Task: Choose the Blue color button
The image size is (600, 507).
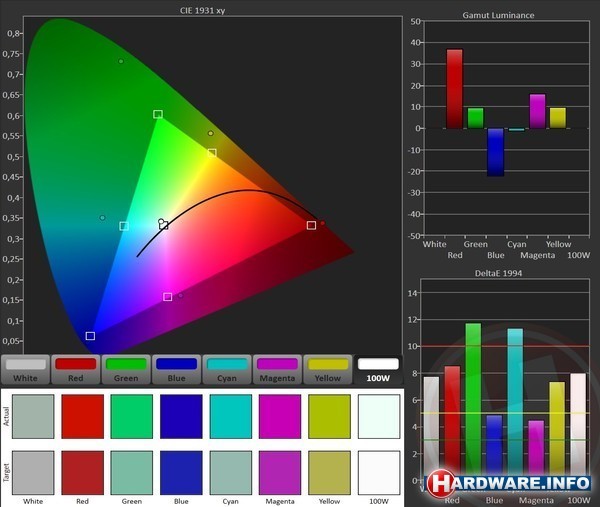Action: pyautogui.click(x=176, y=370)
